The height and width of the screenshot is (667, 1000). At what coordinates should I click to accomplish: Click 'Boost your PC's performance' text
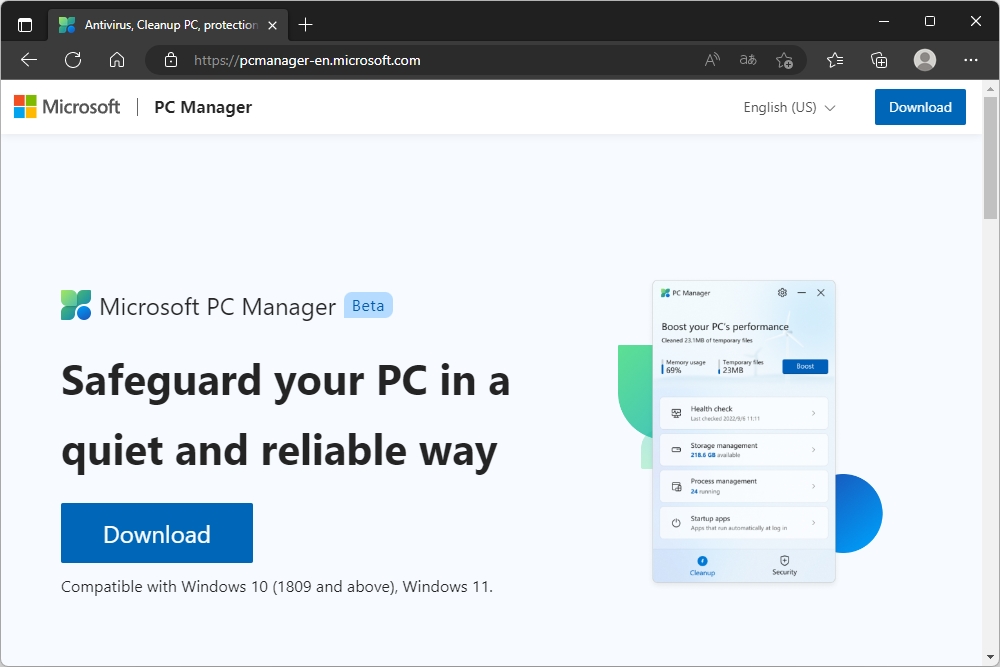(725, 326)
